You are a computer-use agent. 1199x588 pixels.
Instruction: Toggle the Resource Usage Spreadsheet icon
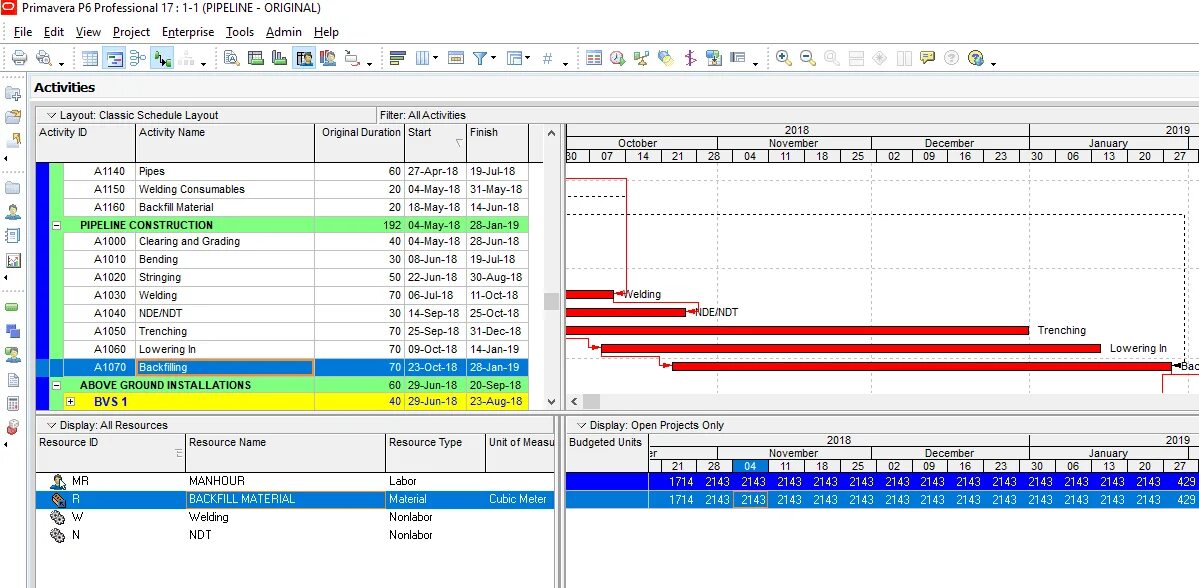pyautogui.click(x=304, y=58)
